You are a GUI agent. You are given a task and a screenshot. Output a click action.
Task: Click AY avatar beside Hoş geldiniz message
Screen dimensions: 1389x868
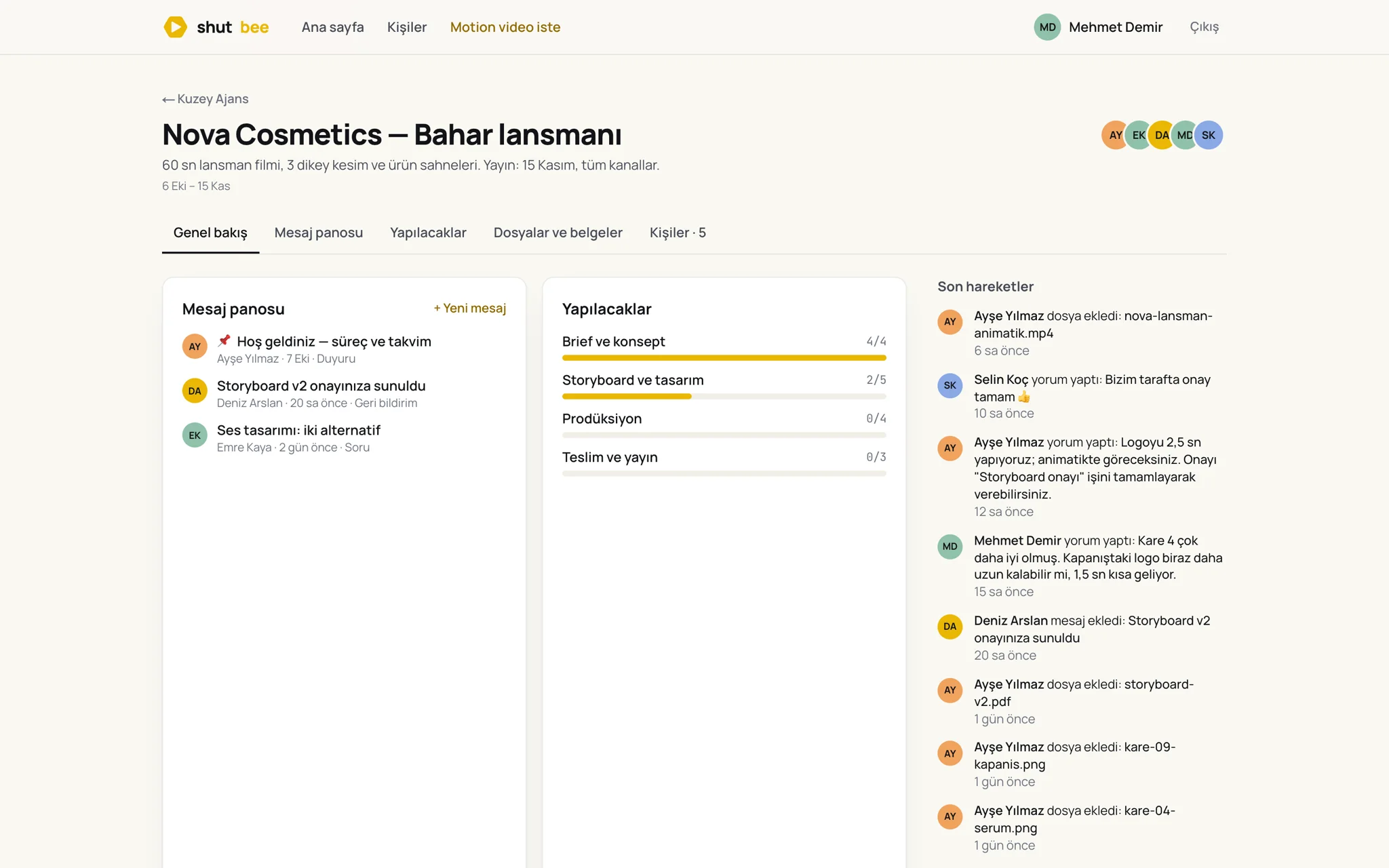pos(195,347)
